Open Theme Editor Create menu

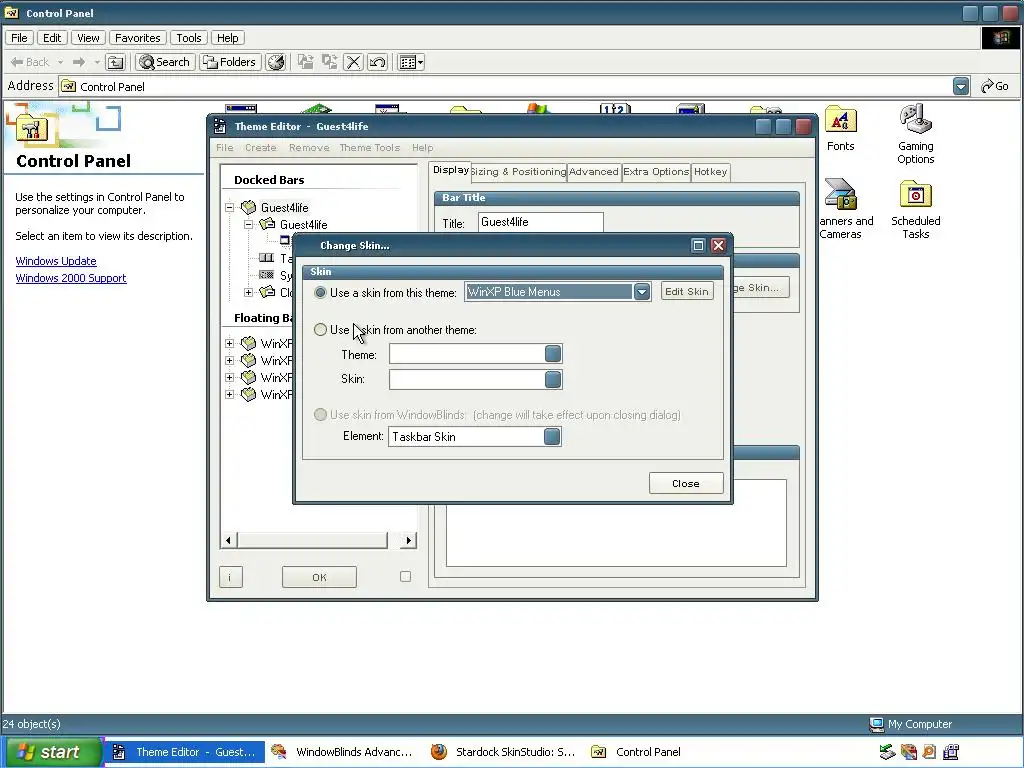pos(261,148)
